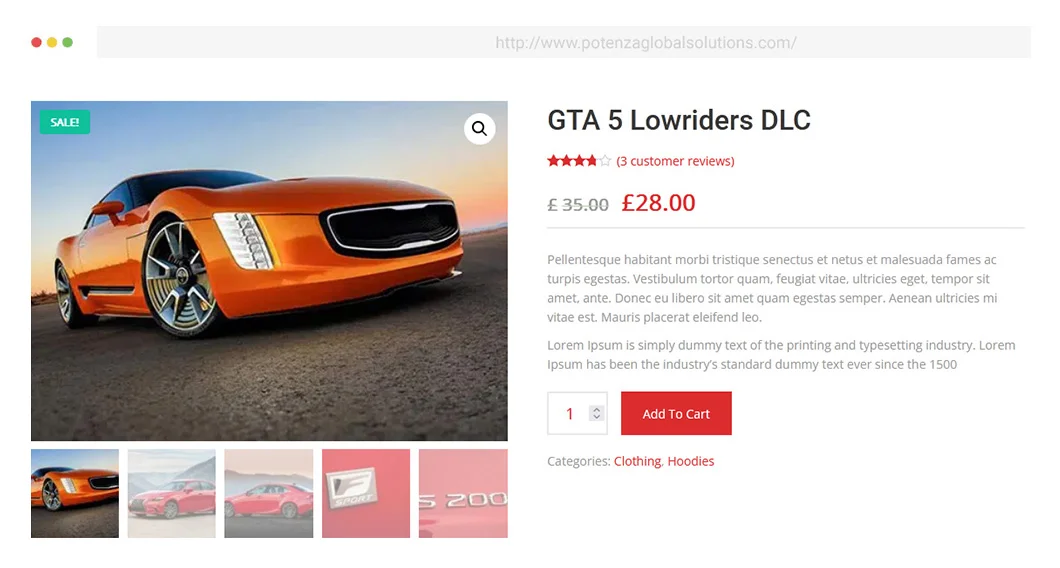Select the F Sport badge thumbnail
This screenshot has width=1060, height=568.
tap(366, 494)
